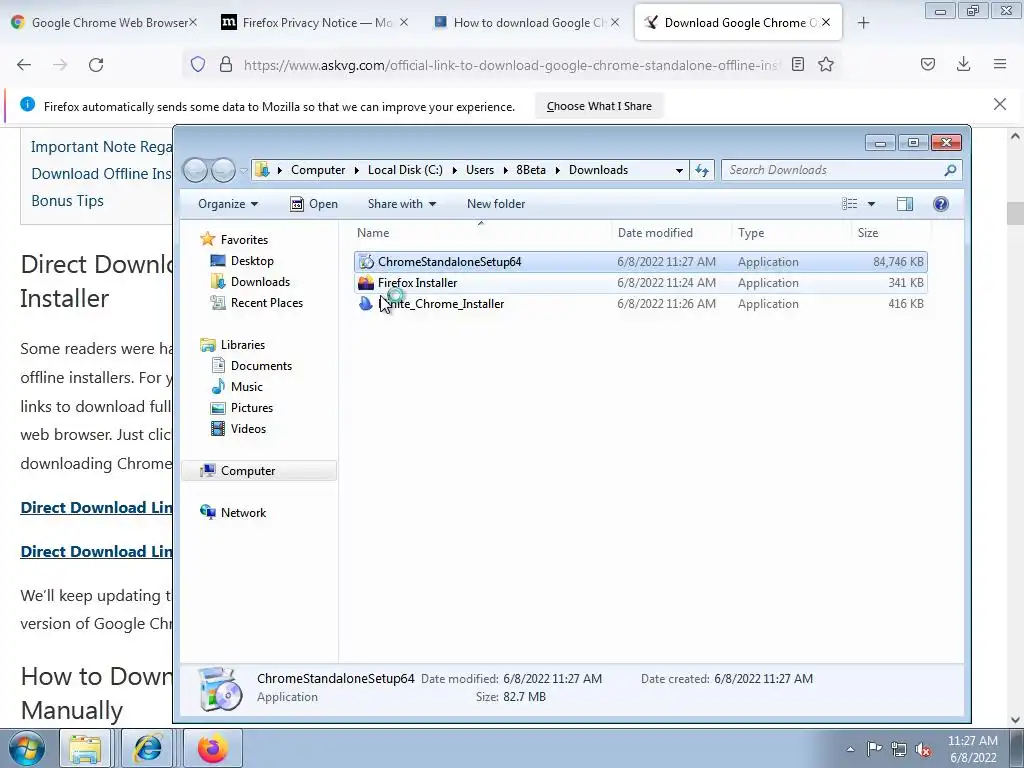
Task: Select 8Beta in the breadcrumb path
Action: (531, 170)
